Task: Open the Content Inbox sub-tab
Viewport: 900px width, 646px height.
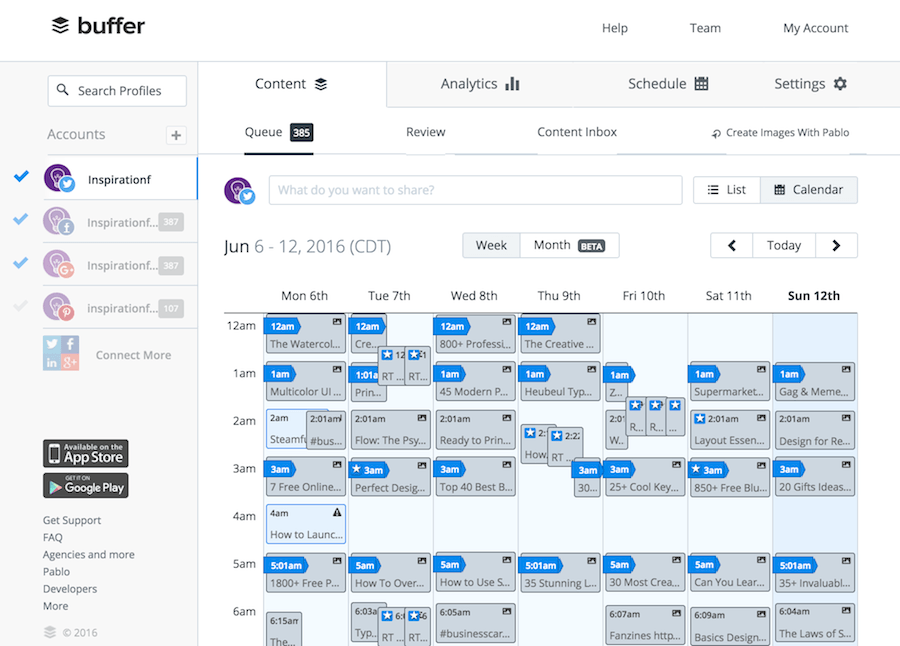Action: pyautogui.click(x=577, y=132)
